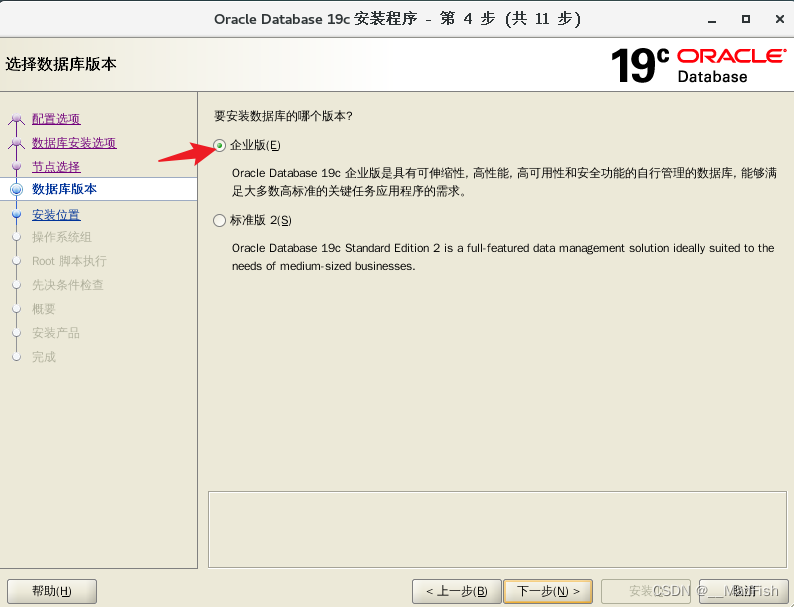Click the 数据库版本 step circle marker
794x607 pixels.
(17, 189)
